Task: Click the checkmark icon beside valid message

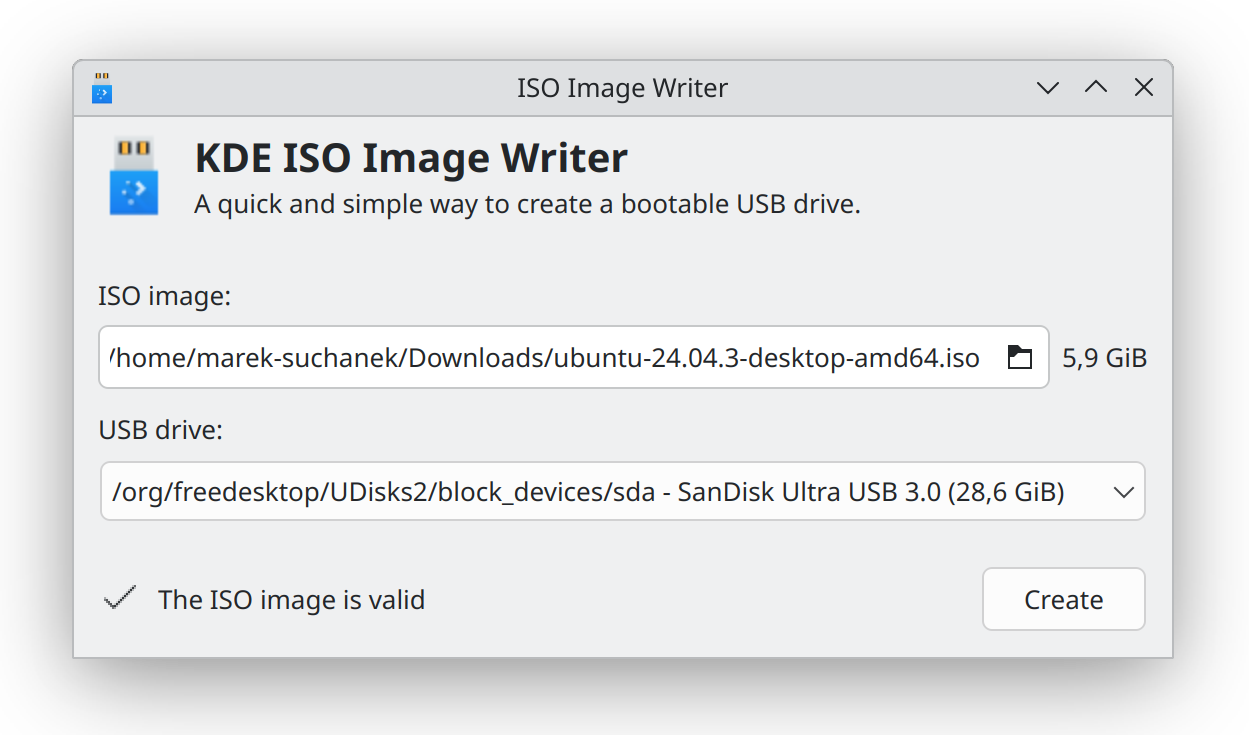Action: click(120, 599)
